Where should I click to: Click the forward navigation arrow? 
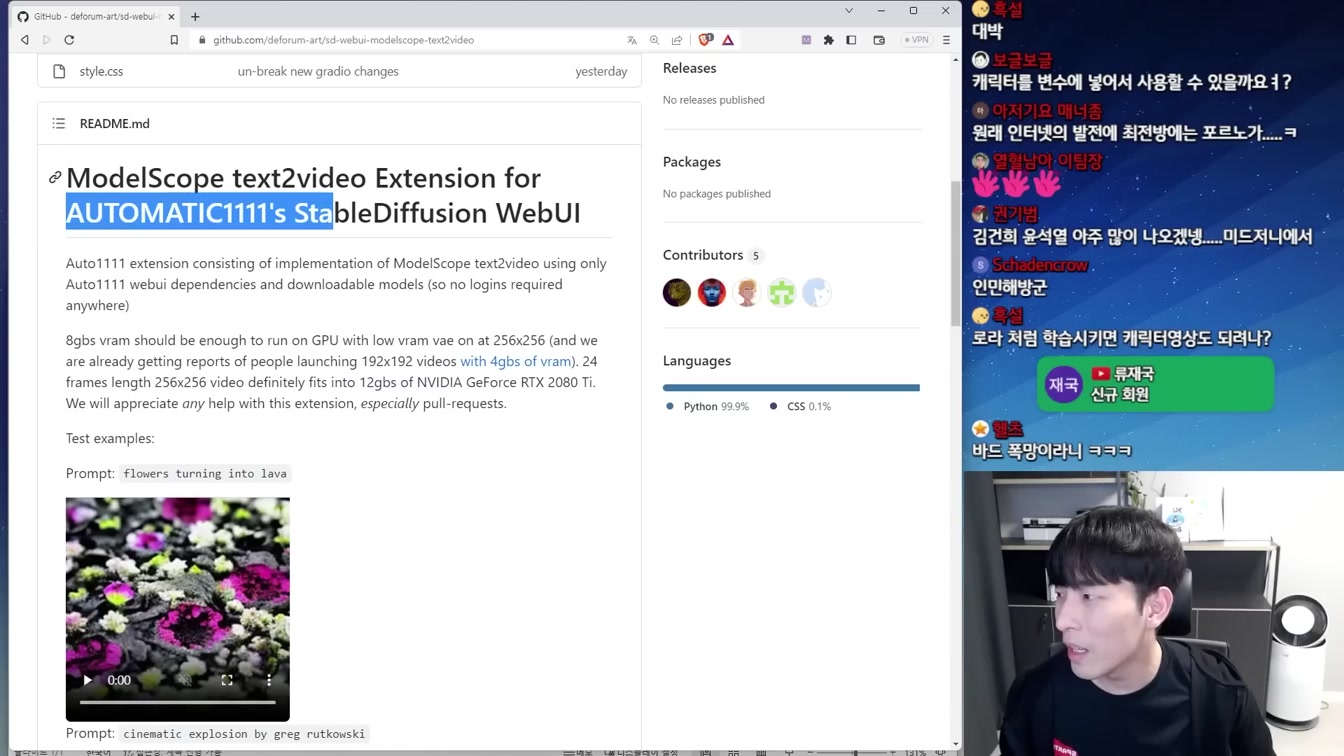pyautogui.click(x=47, y=40)
